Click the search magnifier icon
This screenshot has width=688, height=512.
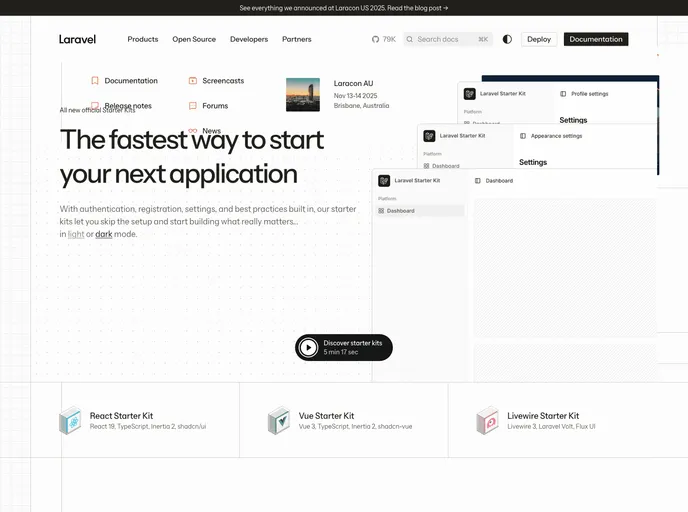409,39
